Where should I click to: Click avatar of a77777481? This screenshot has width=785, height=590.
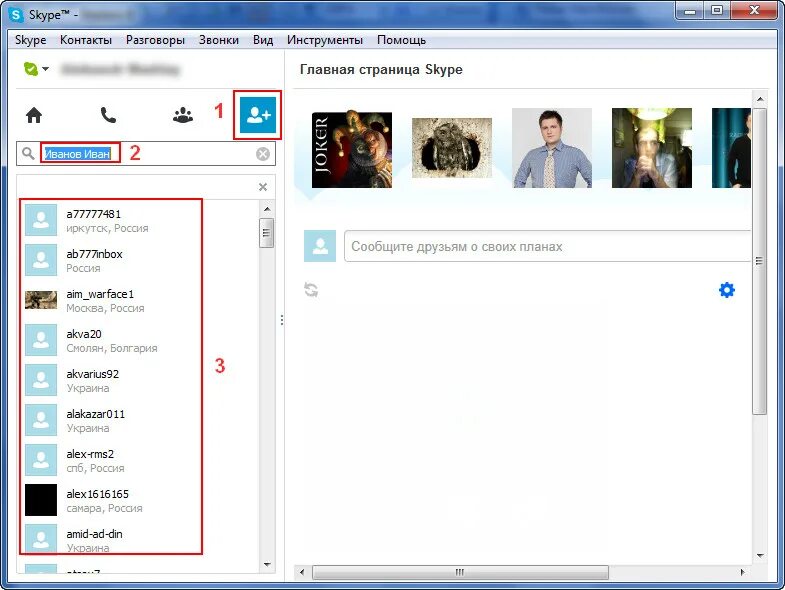(x=41, y=219)
